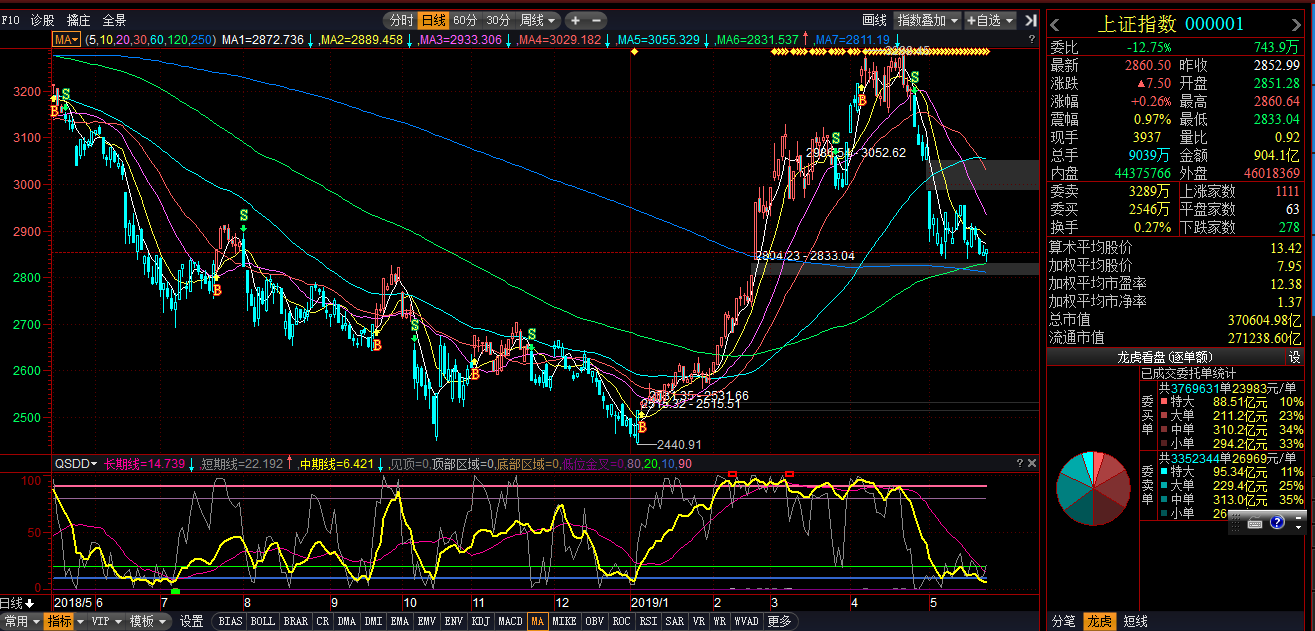The height and width of the screenshot is (631, 1315).
Task: Open the 周线 period dropdown
Action: 538,20
